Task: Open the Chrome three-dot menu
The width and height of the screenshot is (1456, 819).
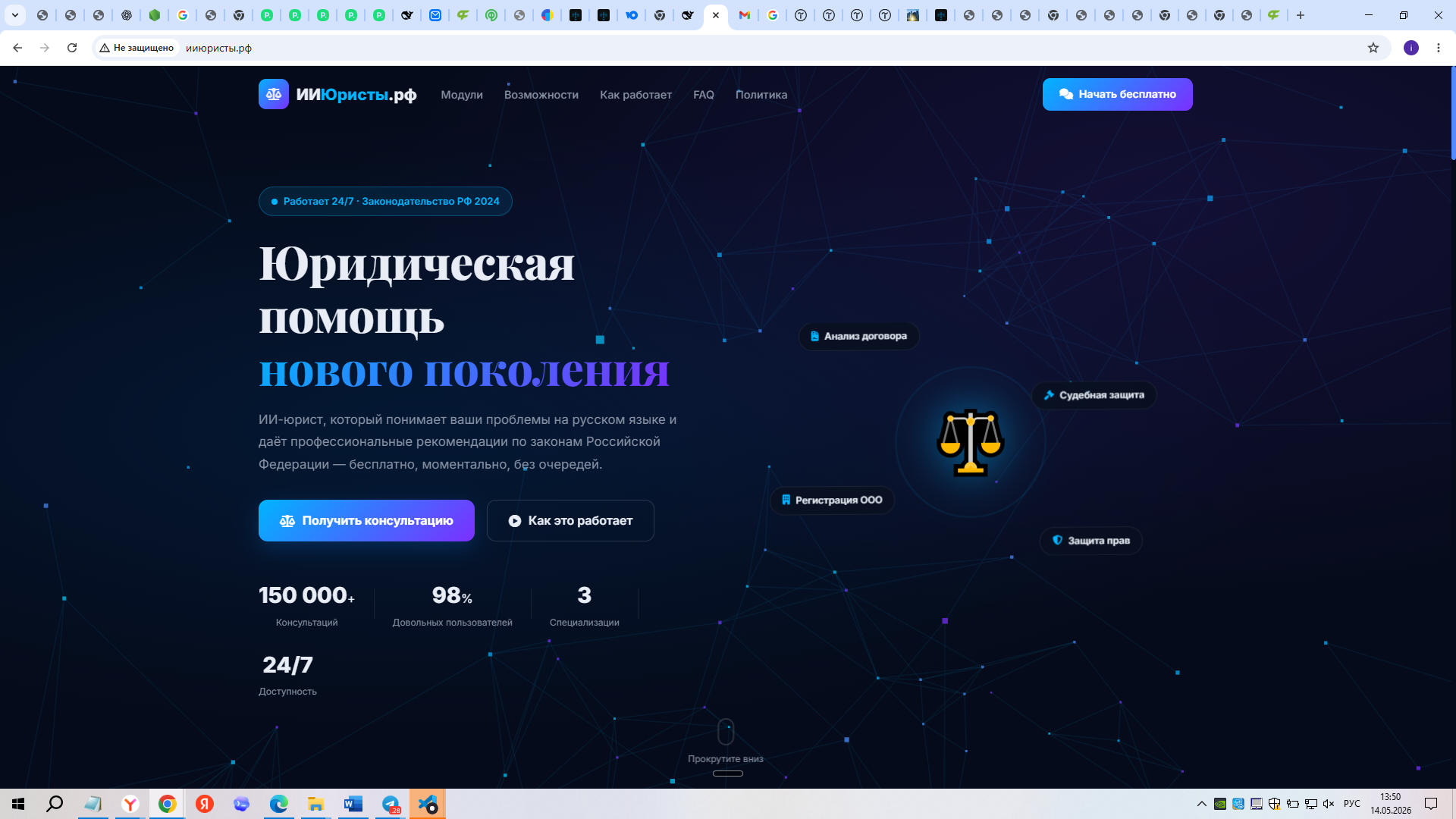Action: 1439,48
